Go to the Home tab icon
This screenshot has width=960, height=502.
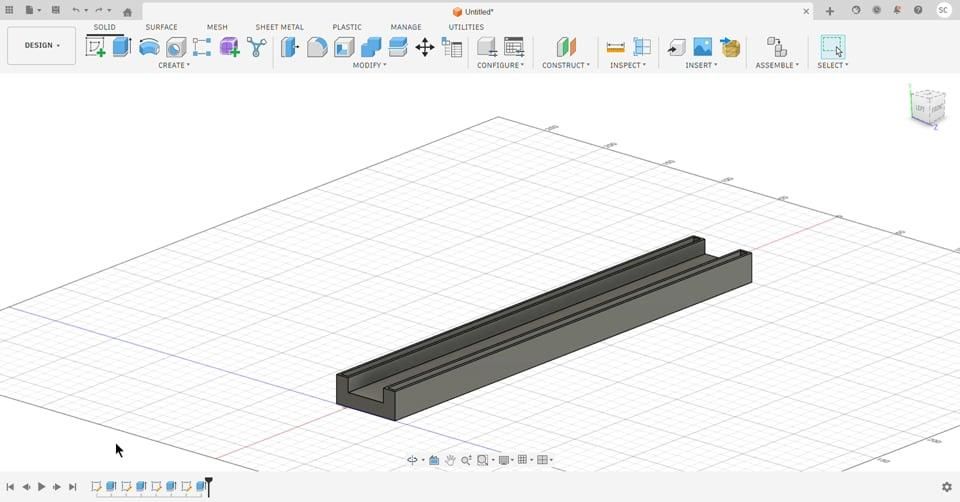pos(127,12)
